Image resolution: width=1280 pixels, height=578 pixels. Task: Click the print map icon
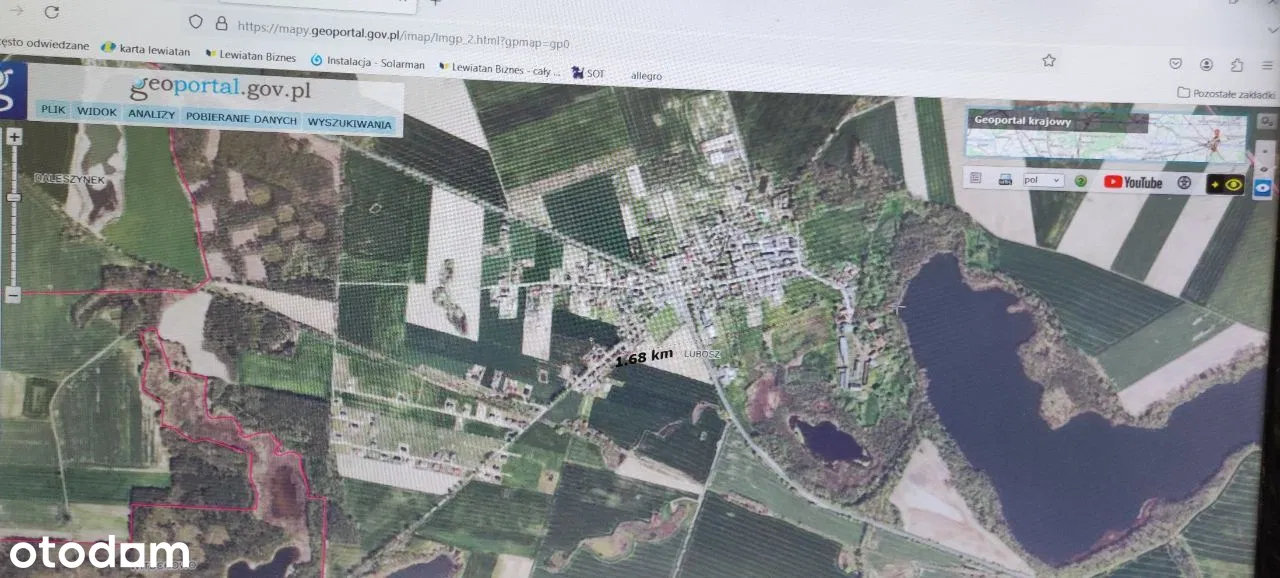pyautogui.click(x=1005, y=180)
